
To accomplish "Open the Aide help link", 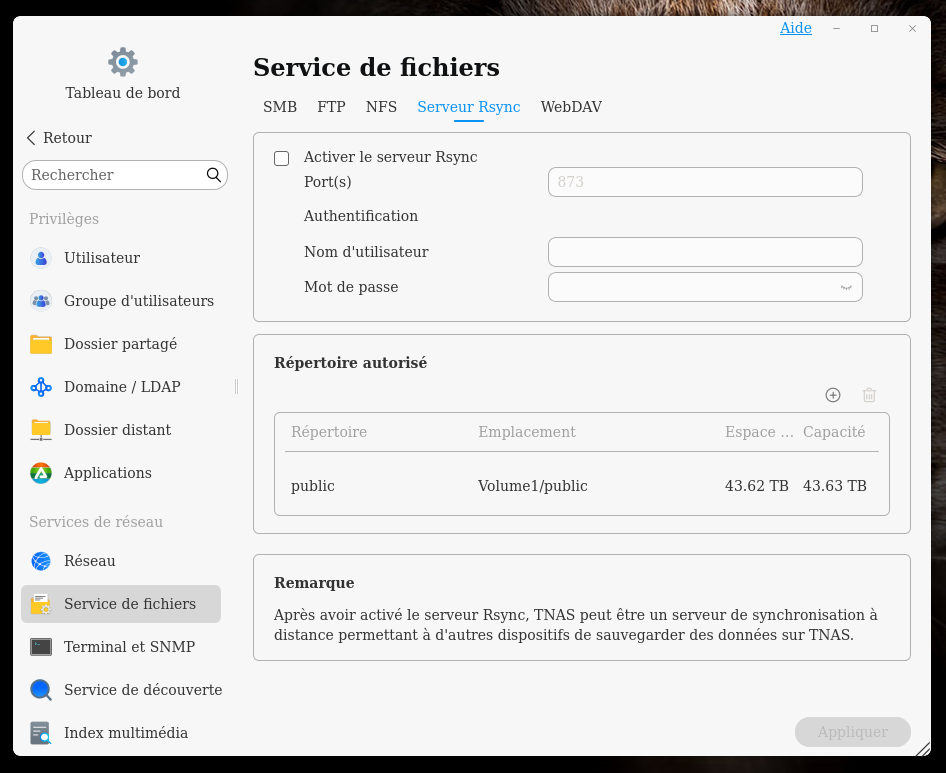I will [x=795, y=28].
